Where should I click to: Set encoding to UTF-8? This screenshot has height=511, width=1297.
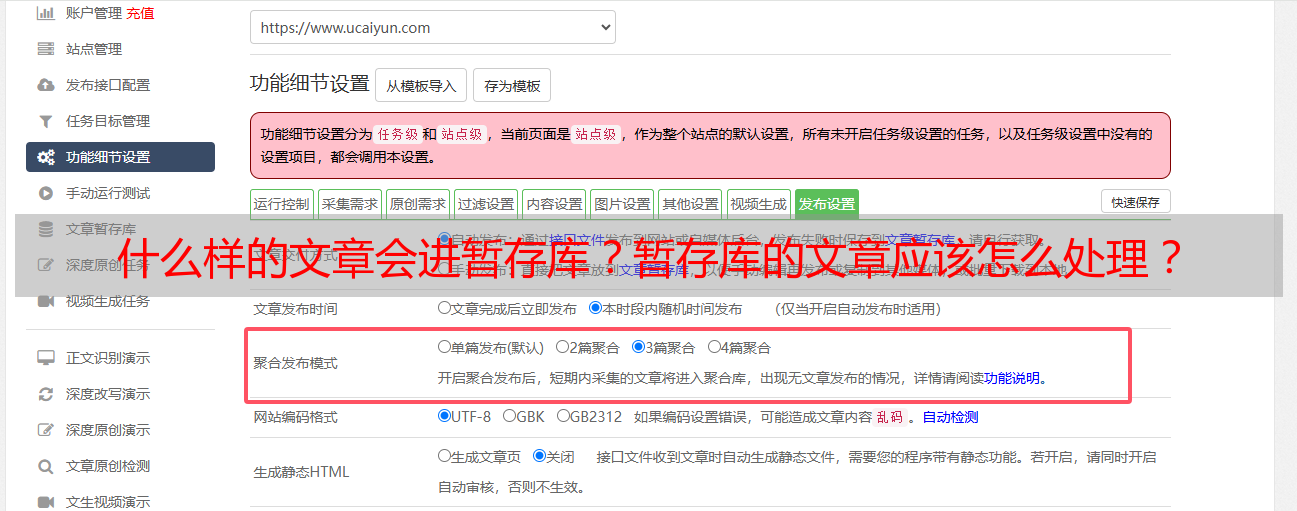coord(444,416)
